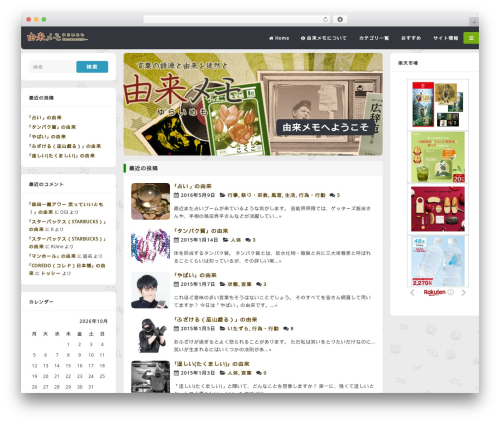Click the browser address bar
Screen dimensions: 500x423
tap(237, 20)
